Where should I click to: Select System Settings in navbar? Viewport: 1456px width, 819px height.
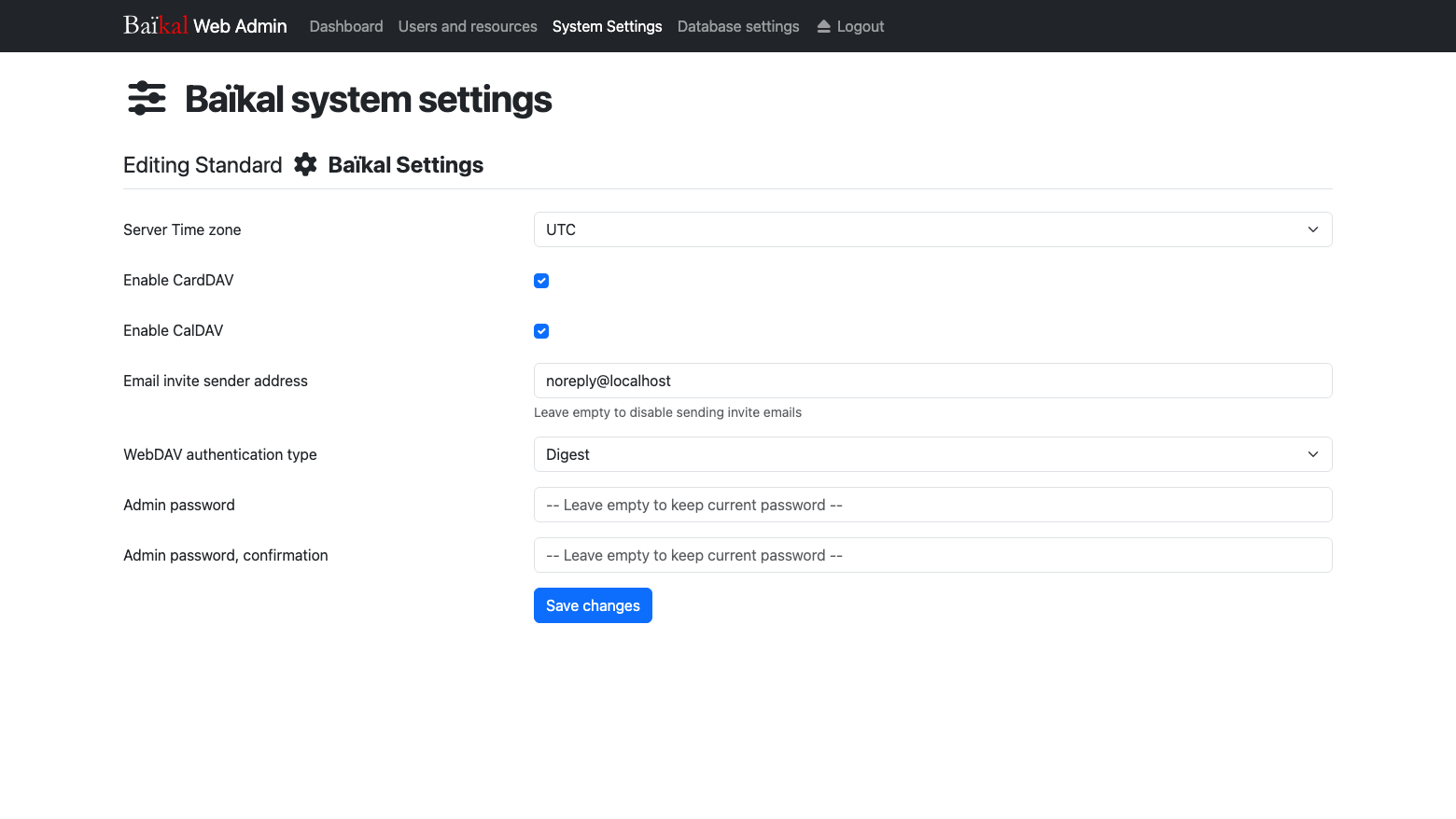(x=608, y=26)
